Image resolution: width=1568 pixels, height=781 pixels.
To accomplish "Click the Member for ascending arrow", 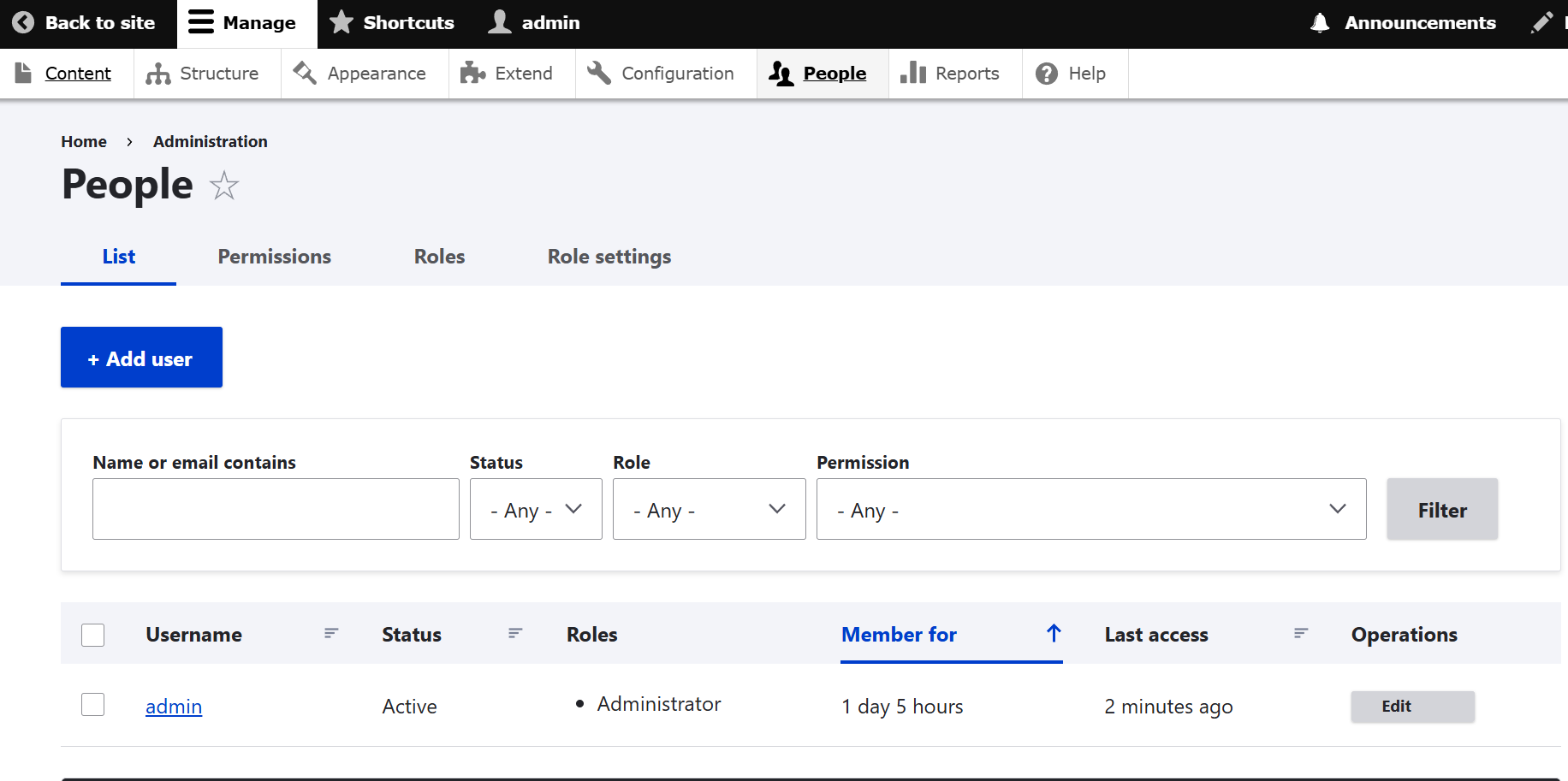I will tap(1054, 633).
